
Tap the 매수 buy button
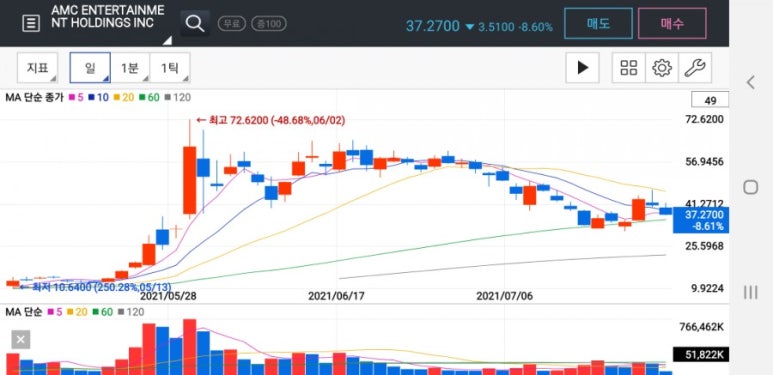pyautogui.click(x=672, y=23)
